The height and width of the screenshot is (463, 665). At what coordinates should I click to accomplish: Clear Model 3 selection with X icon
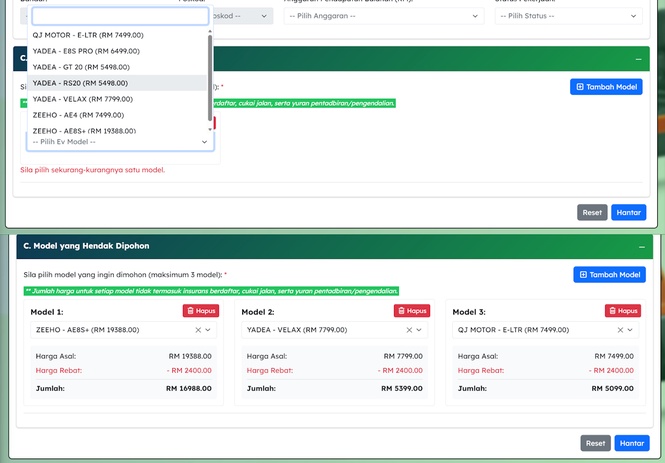(620, 330)
